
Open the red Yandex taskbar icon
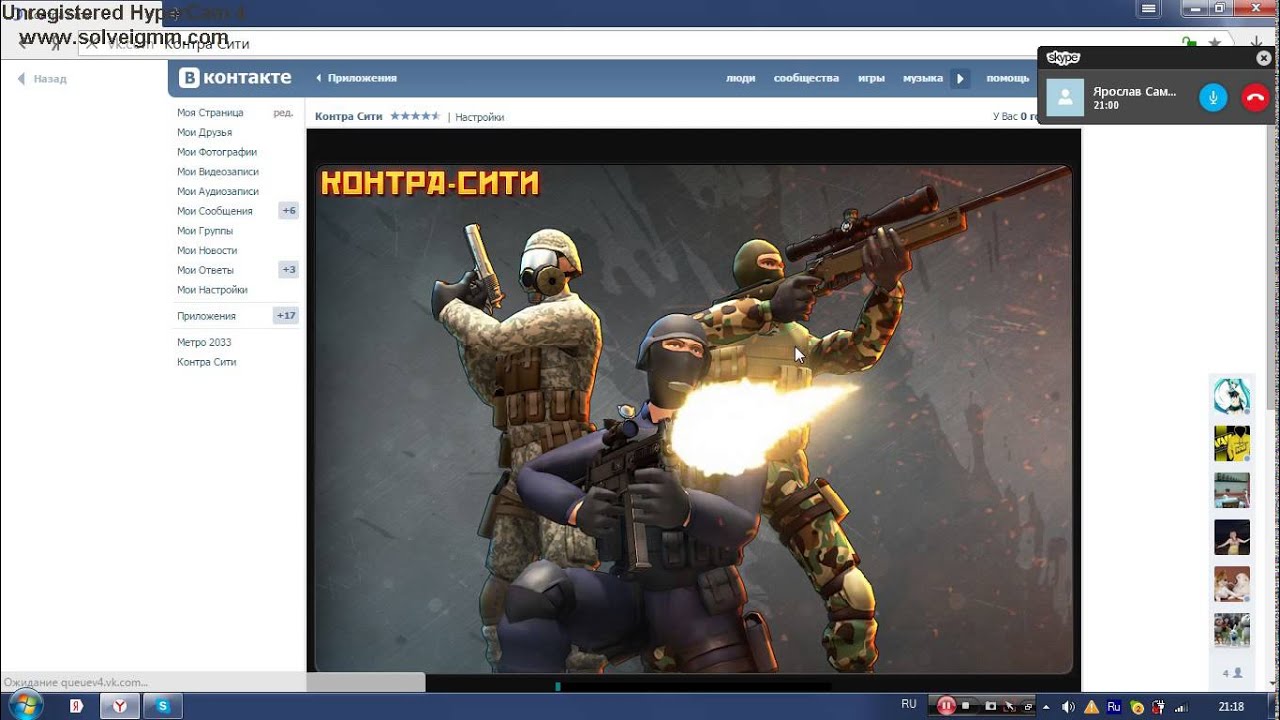pos(77,706)
